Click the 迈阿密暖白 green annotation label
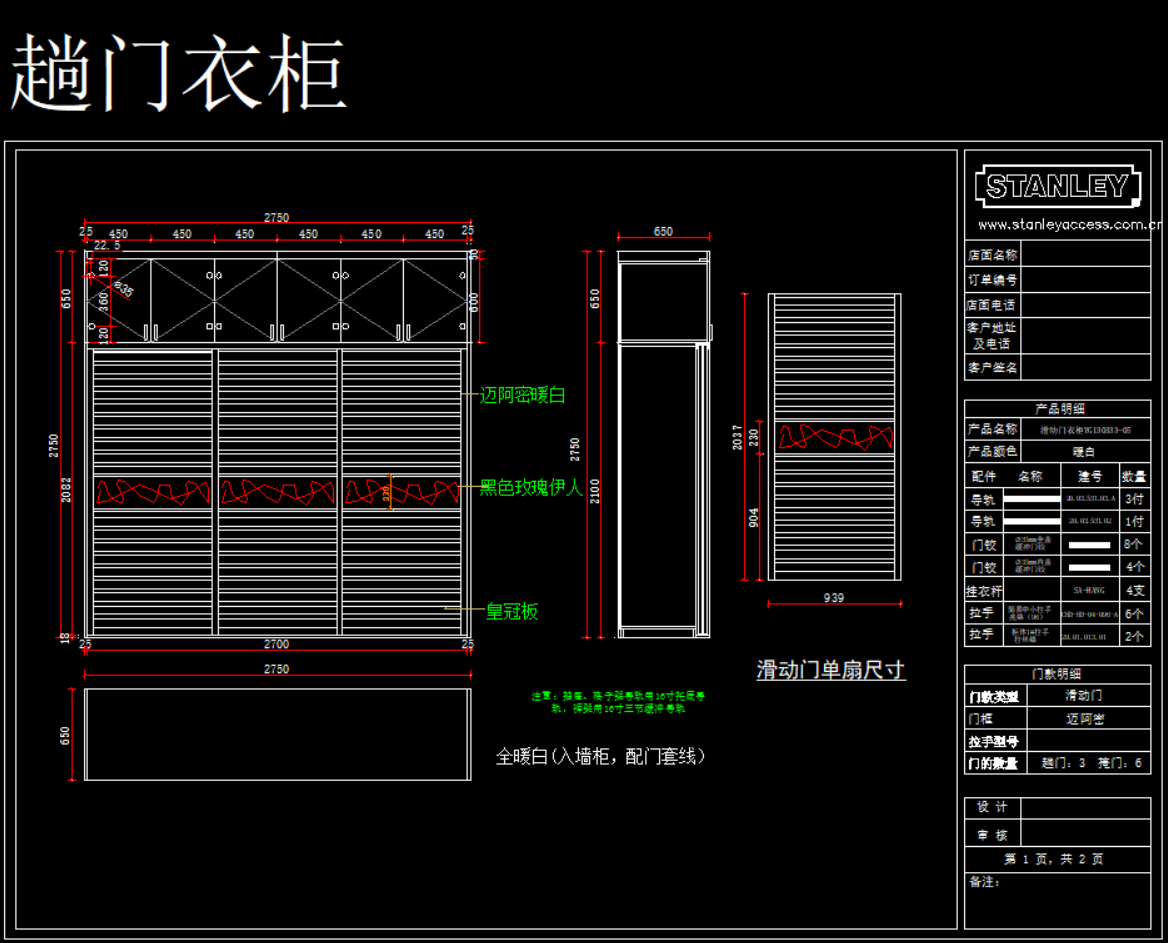This screenshot has height=943, width=1168. pos(522,395)
